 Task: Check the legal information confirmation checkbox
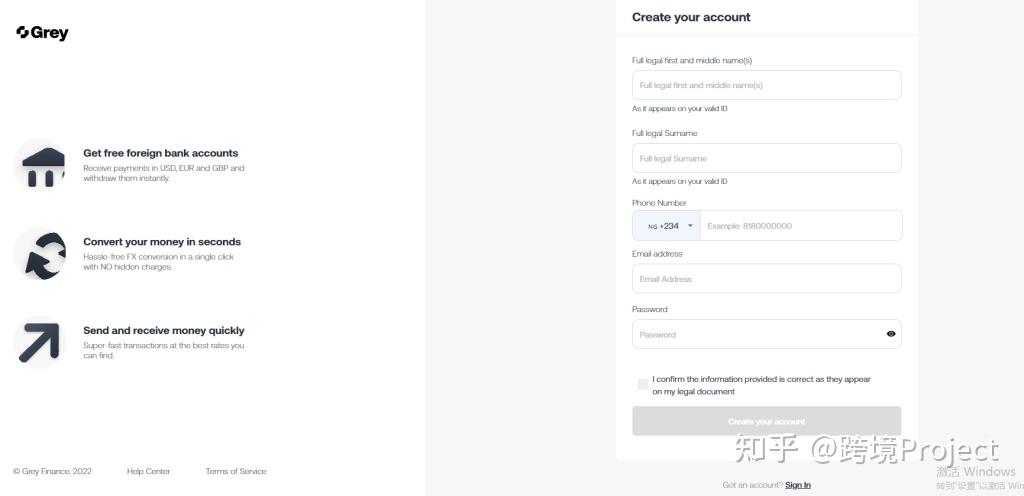pyautogui.click(x=642, y=384)
